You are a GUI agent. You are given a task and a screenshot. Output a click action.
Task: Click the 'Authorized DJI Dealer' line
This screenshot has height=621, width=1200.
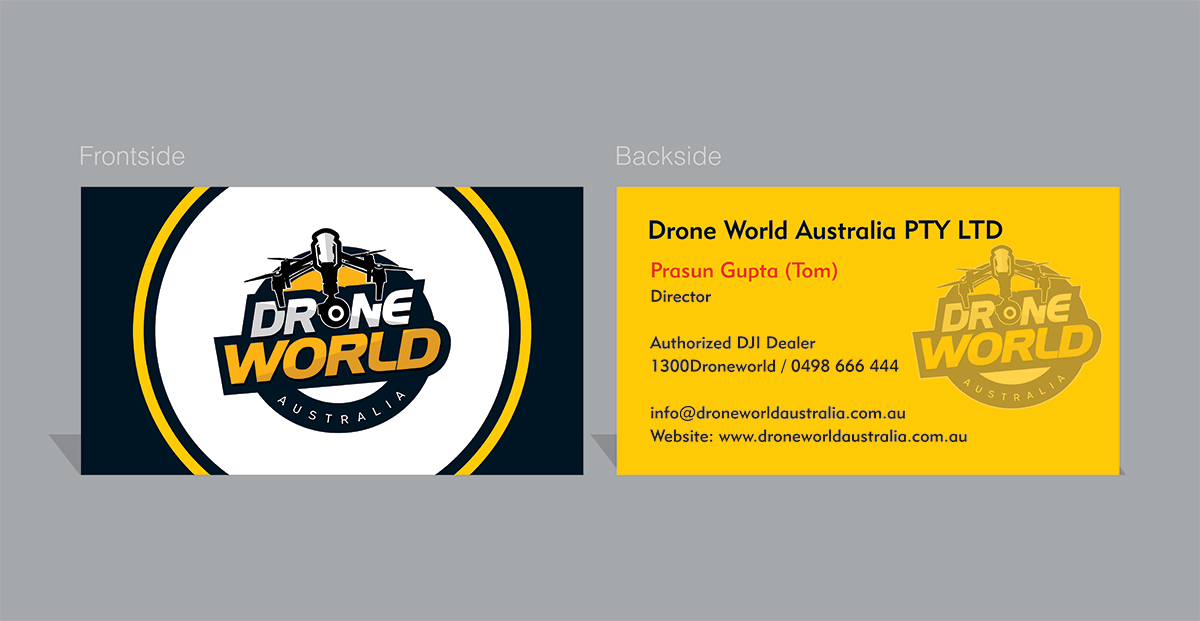point(733,343)
